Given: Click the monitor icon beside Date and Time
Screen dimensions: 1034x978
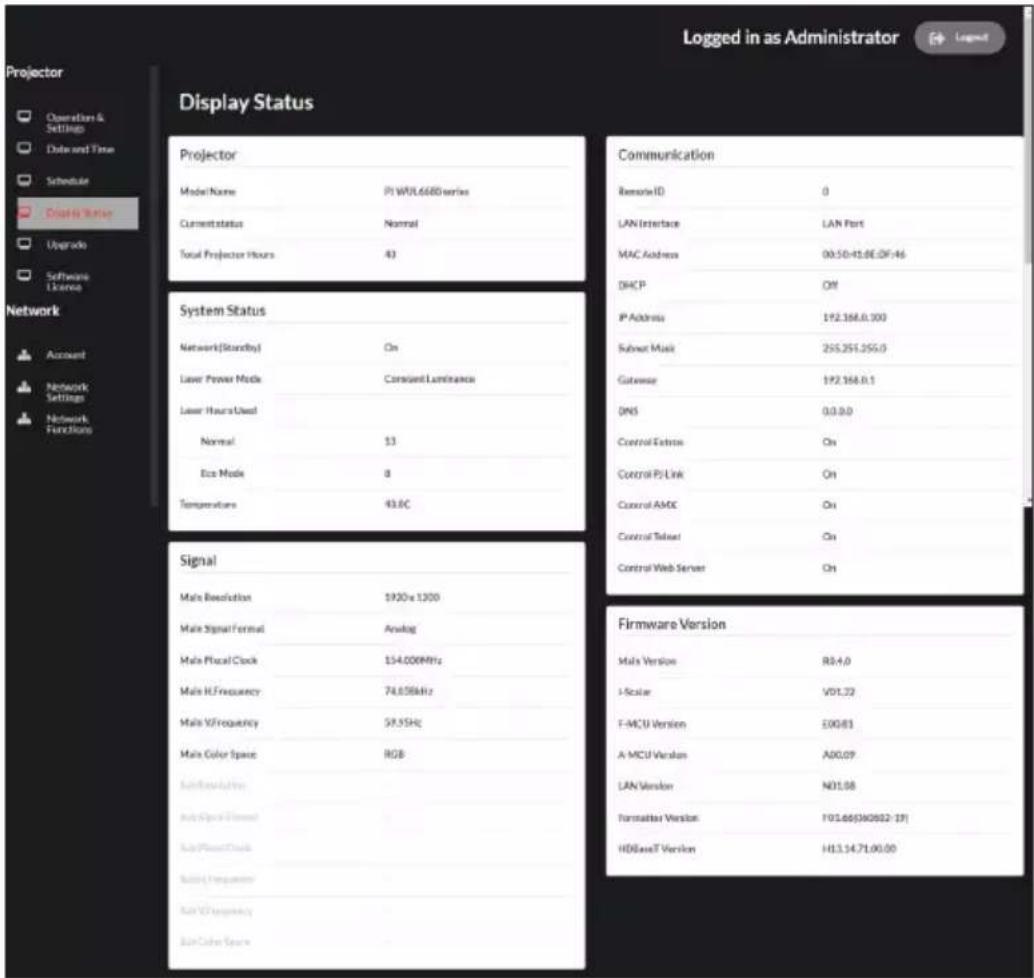Looking at the screenshot, I should coord(24,148).
